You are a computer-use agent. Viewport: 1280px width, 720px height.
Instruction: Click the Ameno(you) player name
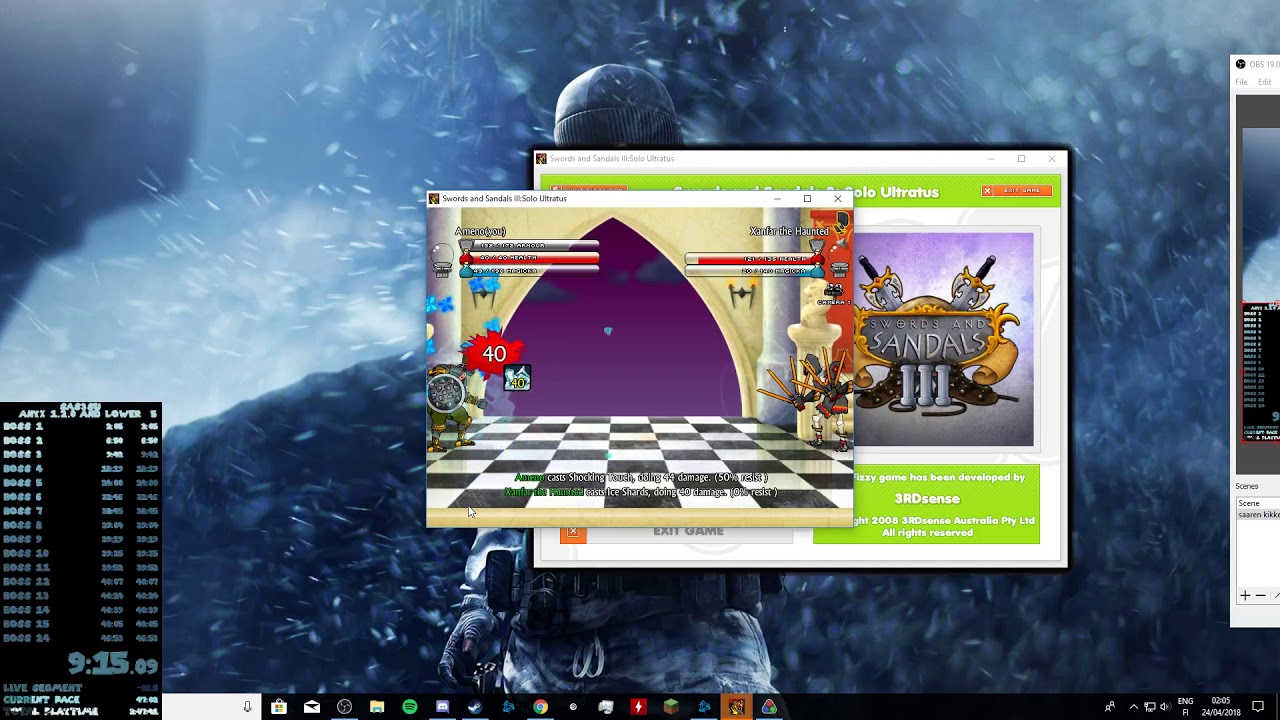click(x=480, y=231)
